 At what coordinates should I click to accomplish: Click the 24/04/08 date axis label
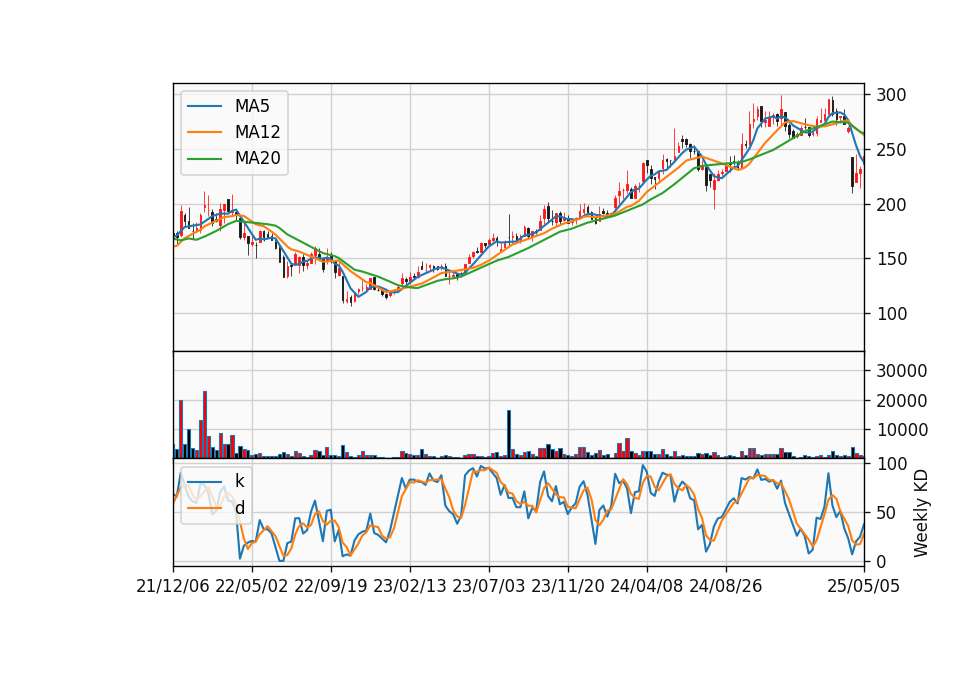(647, 586)
